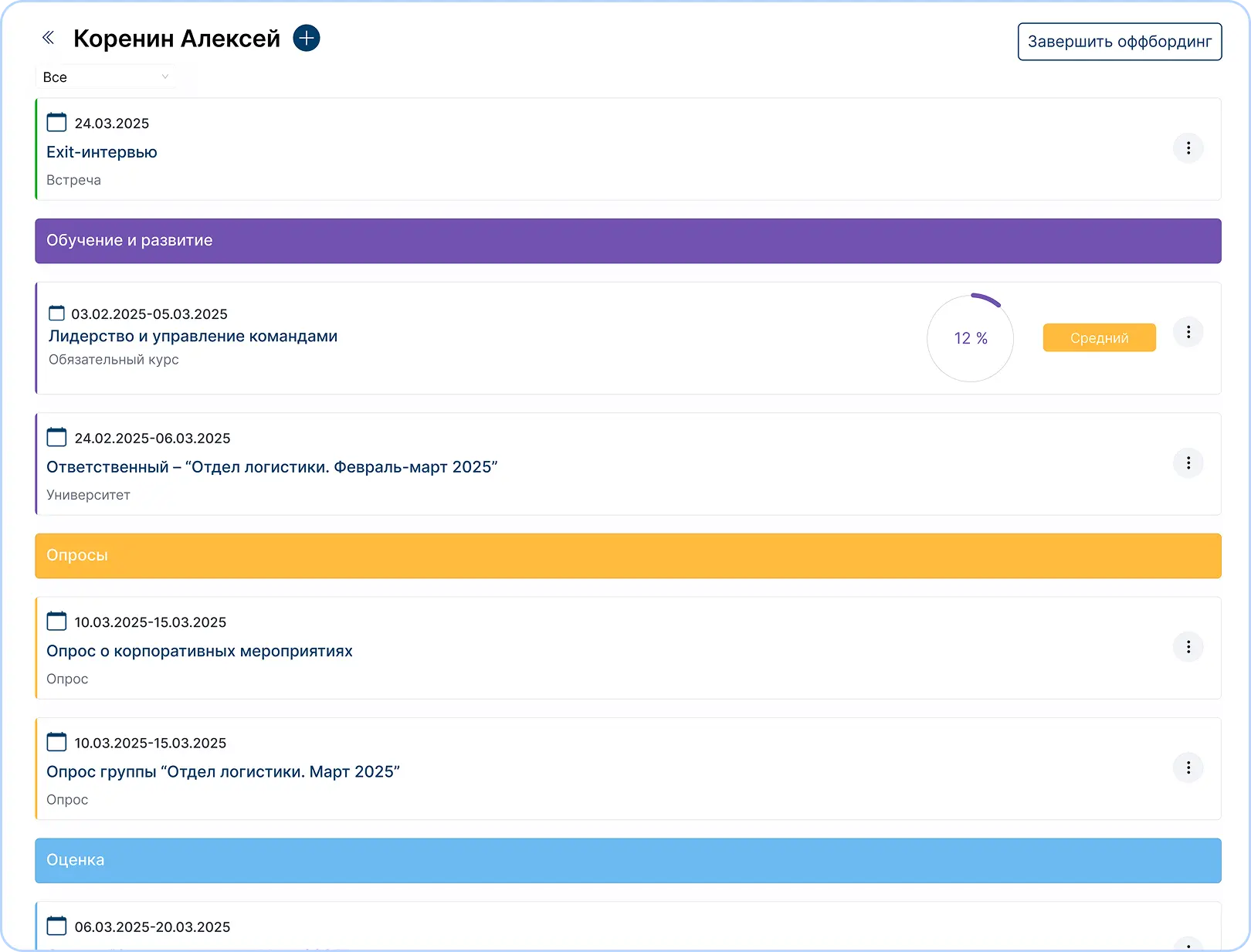
Task: Open the Все filter dropdown
Action: [x=105, y=77]
